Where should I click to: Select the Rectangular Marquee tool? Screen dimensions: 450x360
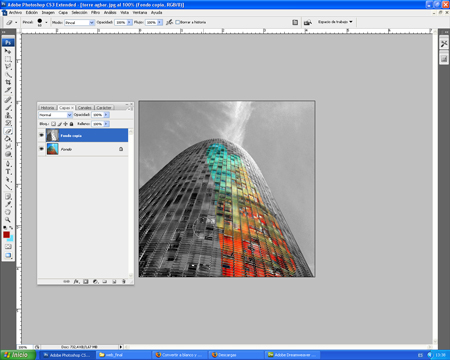(x=8, y=59)
